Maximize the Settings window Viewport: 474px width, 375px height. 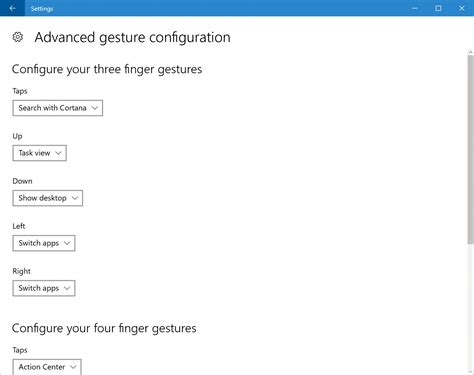(438, 8)
